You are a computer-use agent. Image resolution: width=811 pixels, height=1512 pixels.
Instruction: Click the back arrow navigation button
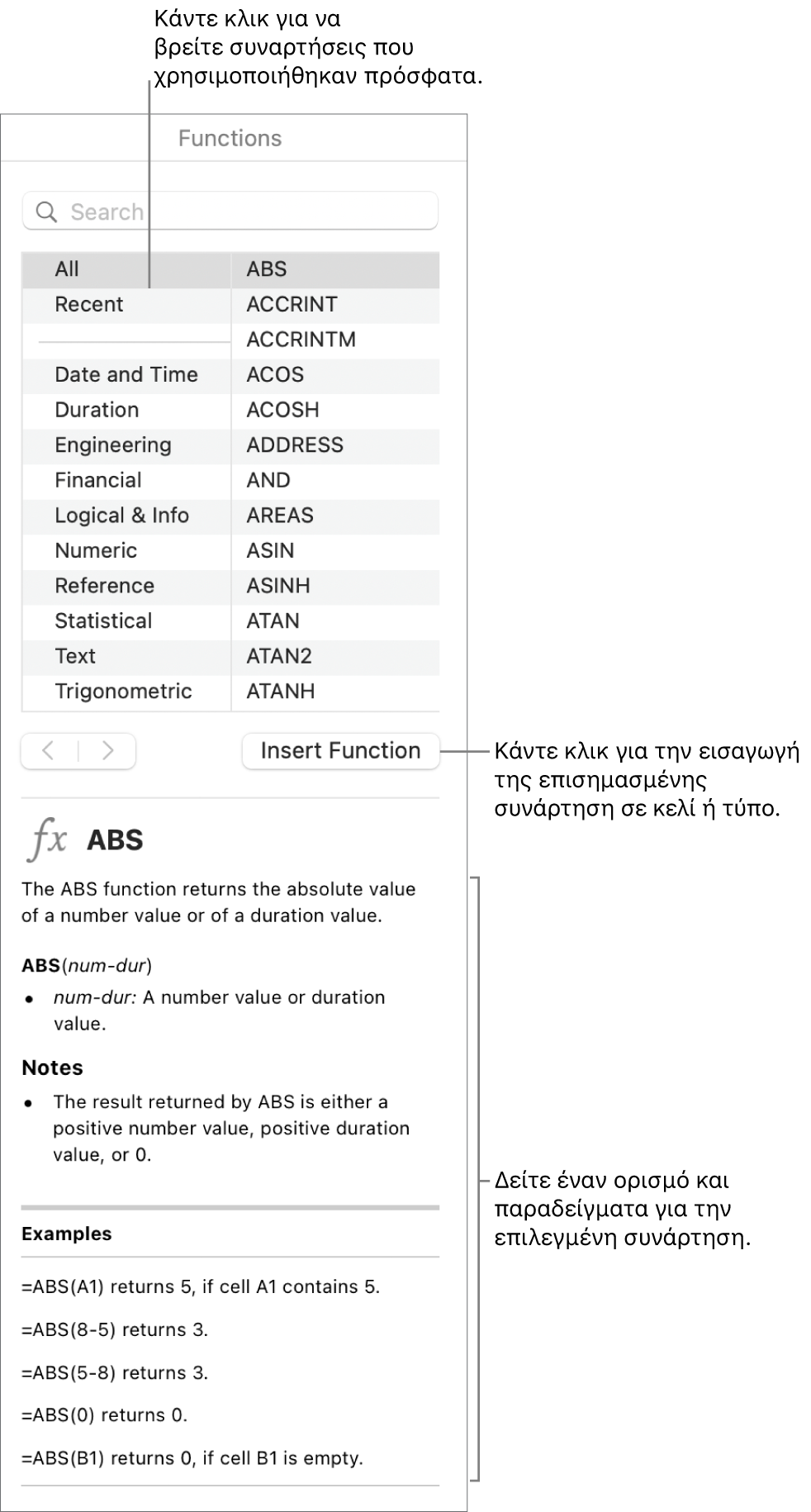tap(50, 751)
